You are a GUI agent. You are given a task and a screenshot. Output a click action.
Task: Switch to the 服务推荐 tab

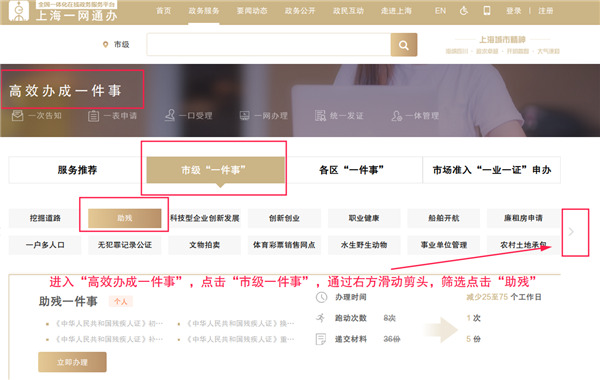(x=77, y=170)
